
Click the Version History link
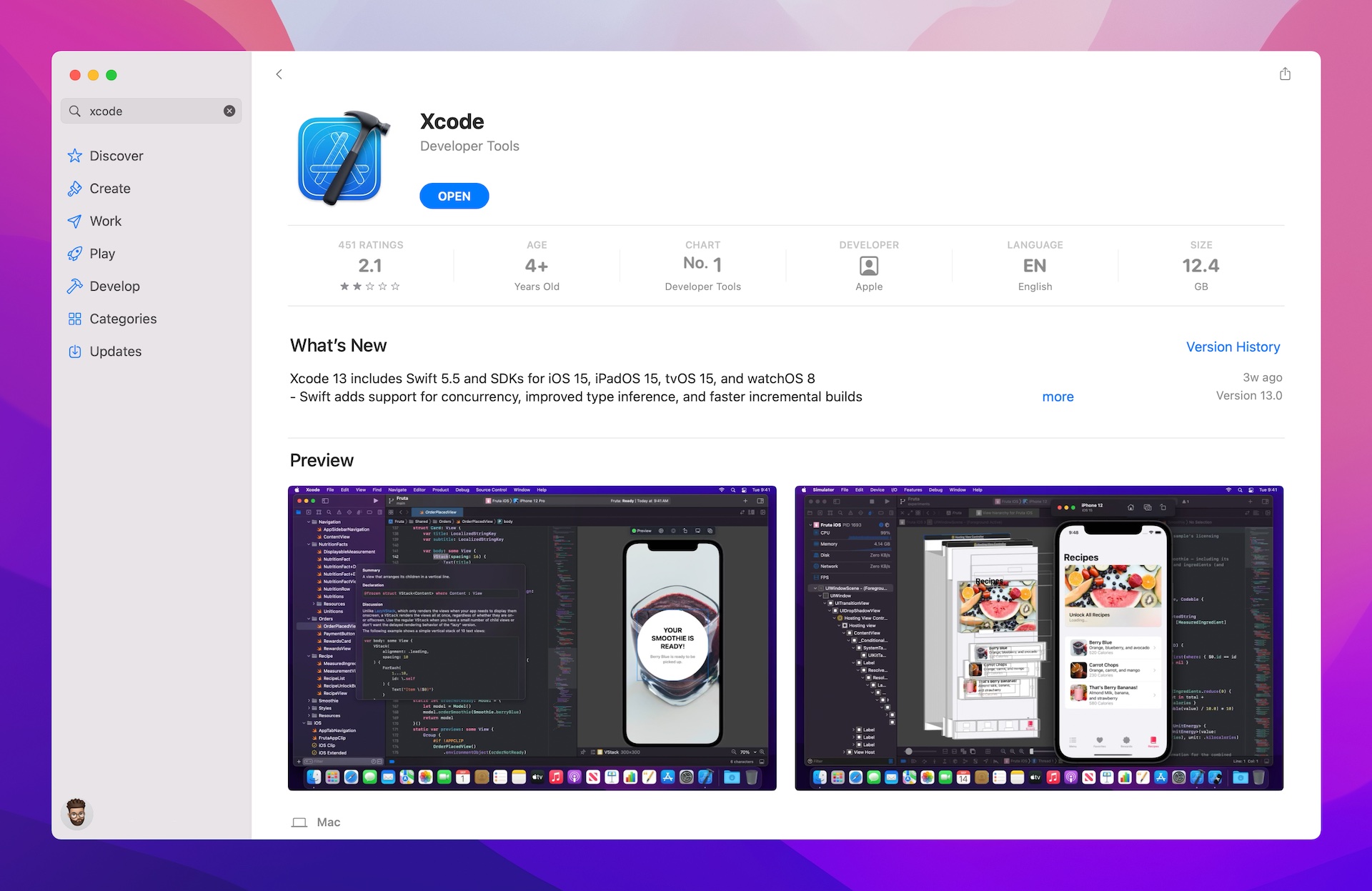point(1232,346)
